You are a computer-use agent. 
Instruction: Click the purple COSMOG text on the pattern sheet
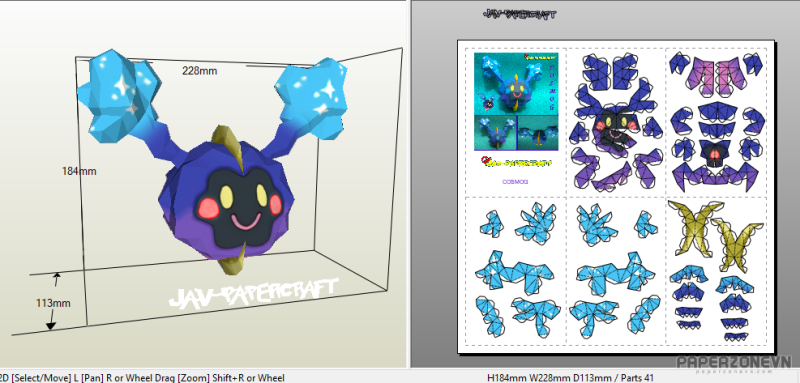(515, 182)
